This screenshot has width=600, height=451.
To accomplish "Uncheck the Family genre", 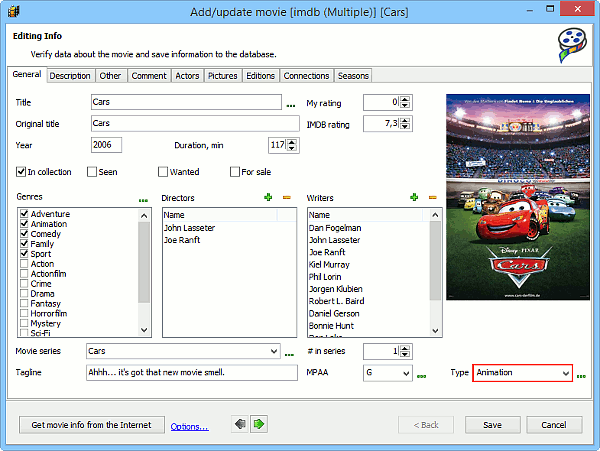I will tap(24, 243).
